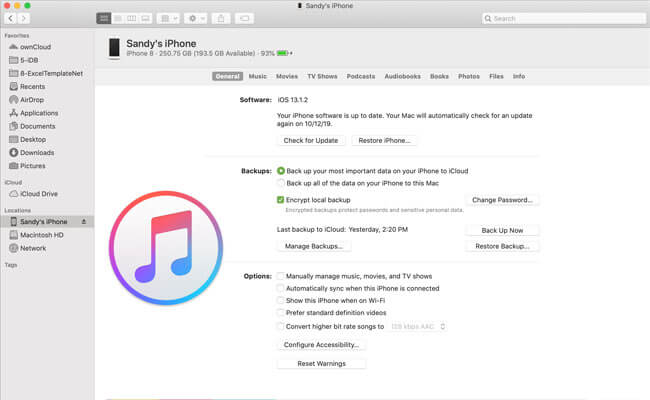This screenshot has height=400, width=650.
Task: Open the 128 kbps AAC bitrate dropdown
Action: point(418,327)
